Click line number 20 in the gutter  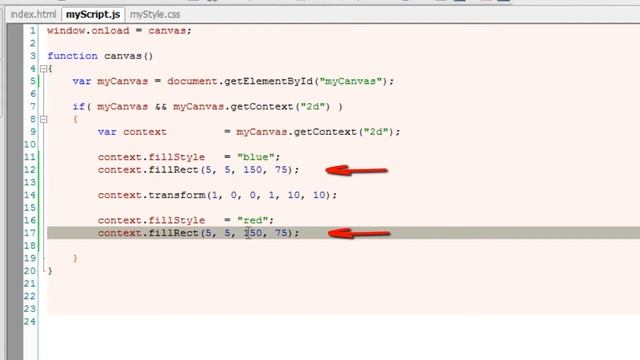(30, 271)
